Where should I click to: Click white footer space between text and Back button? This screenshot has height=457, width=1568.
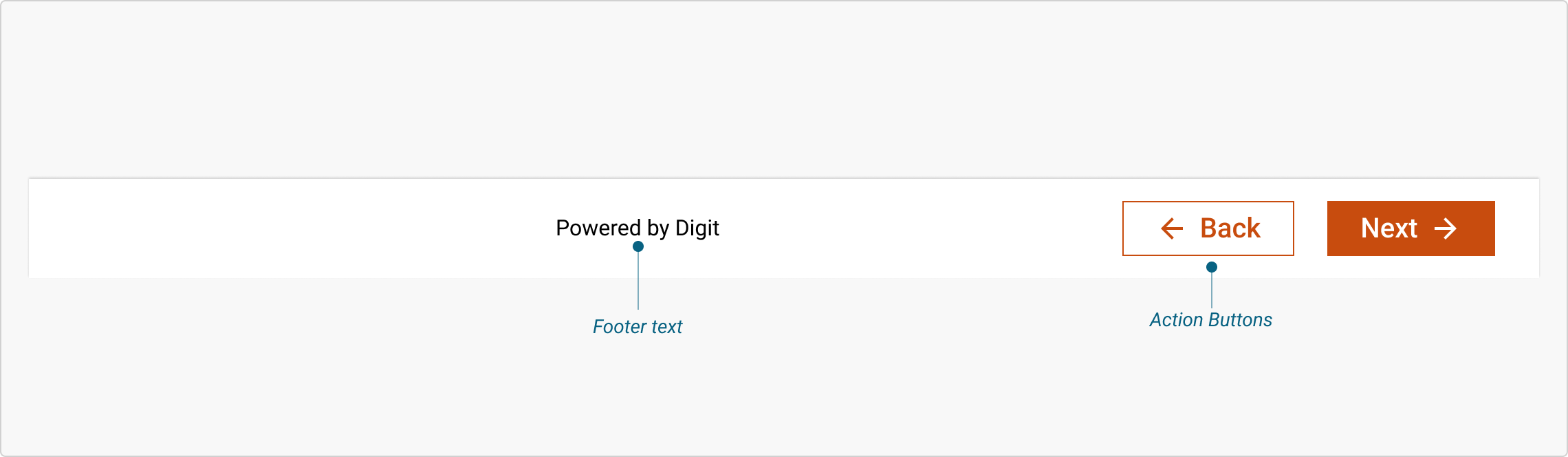point(922,228)
